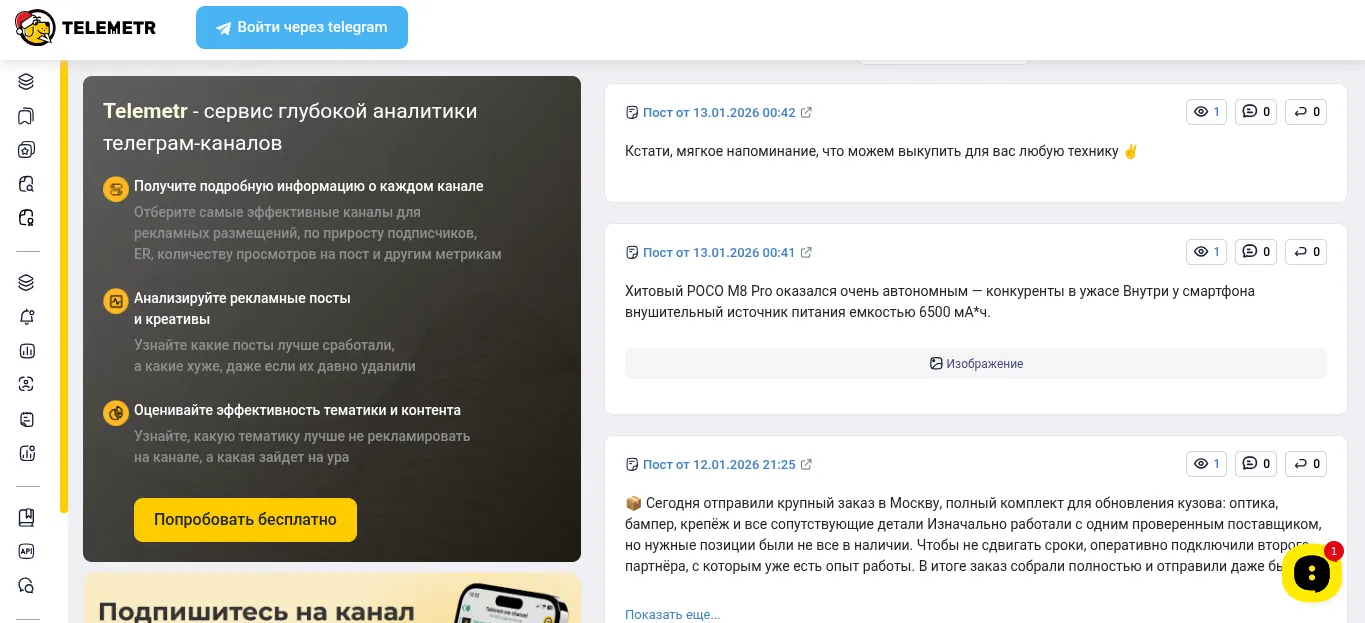Click comments counter on the 21:25 post

tap(1256, 464)
